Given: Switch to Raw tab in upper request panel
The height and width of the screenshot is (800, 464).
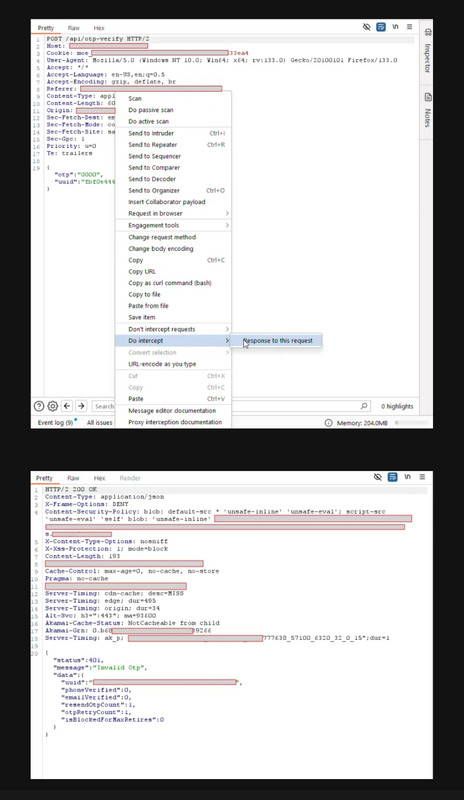Looking at the screenshot, I should [x=74, y=28].
